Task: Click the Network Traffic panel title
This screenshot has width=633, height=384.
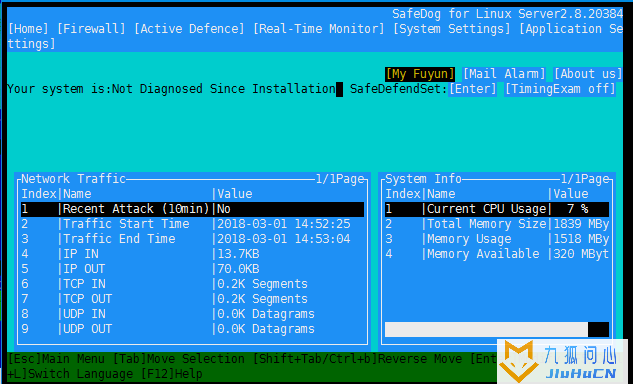Action: point(73,179)
